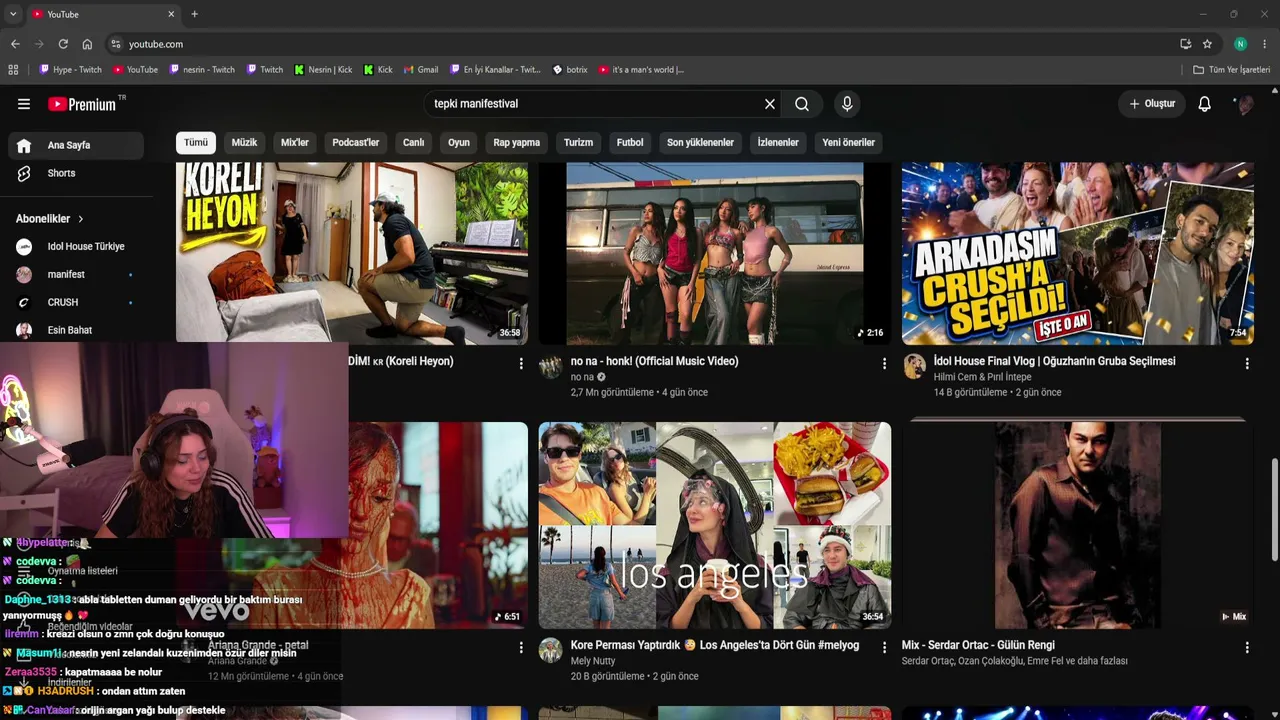Start voice search with the microphone
The image size is (1280, 720).
(847, 104)
